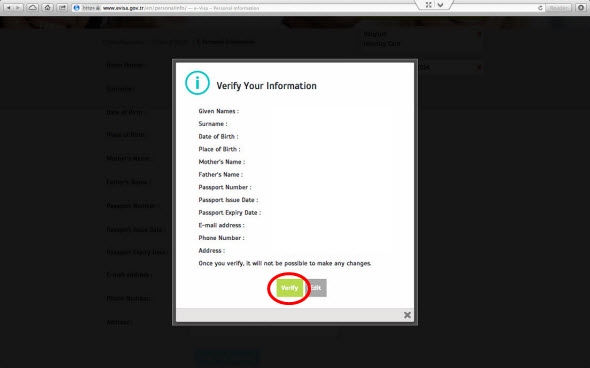Reload the page with the refresh icon
The image size is (590, 368).
tap(540, 8)
